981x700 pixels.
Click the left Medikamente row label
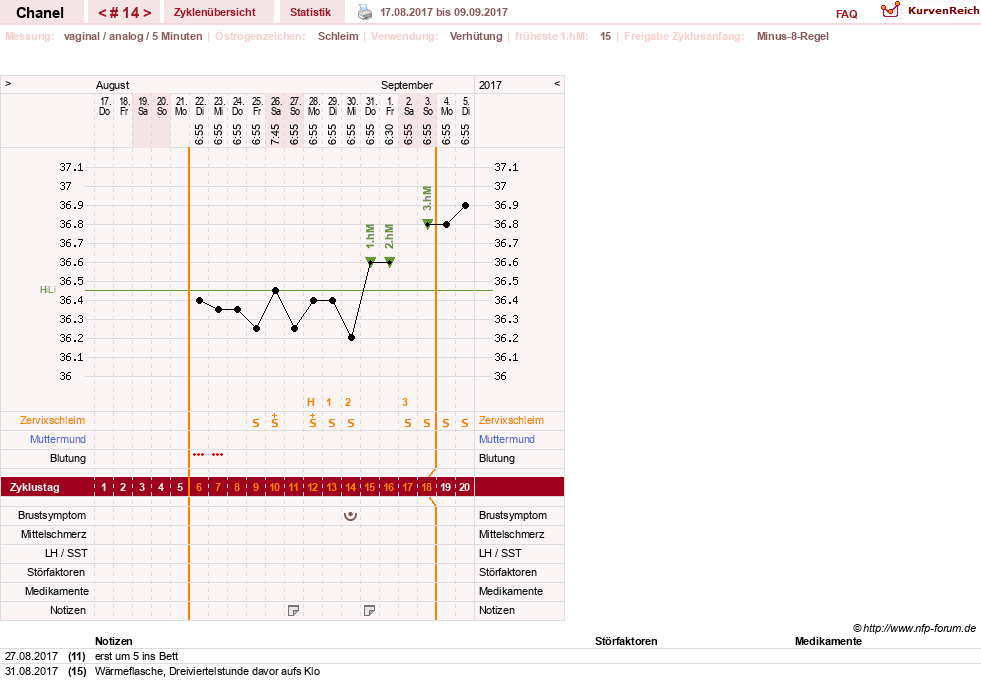click(57, 591)
